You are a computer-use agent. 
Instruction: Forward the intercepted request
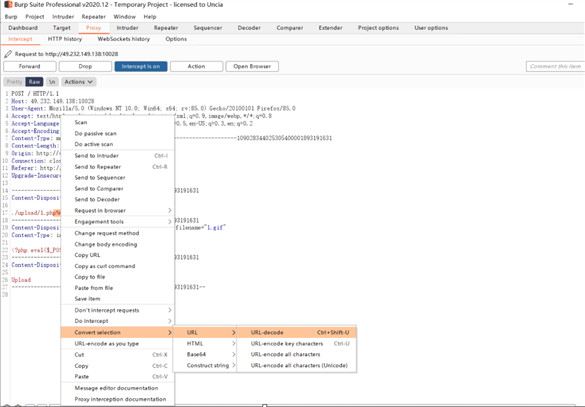pyautogui.click(x=30, y=66)
